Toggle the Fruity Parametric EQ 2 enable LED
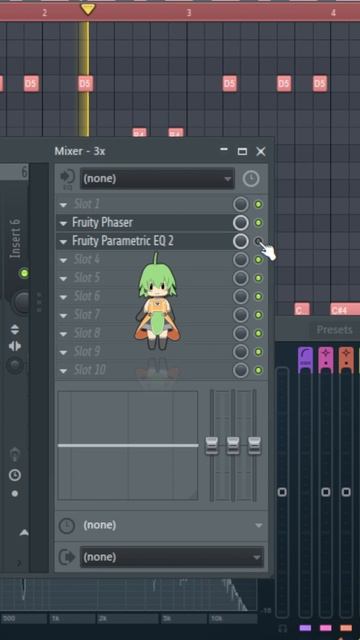Viewport: 360px width, 640px height. (x=258, y=241)
